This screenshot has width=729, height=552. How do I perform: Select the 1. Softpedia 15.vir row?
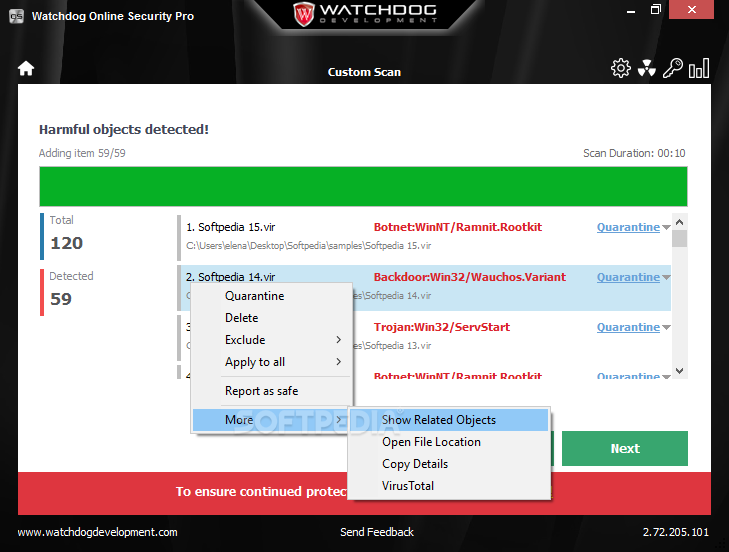pyautogui.click(x=425, y=237)
